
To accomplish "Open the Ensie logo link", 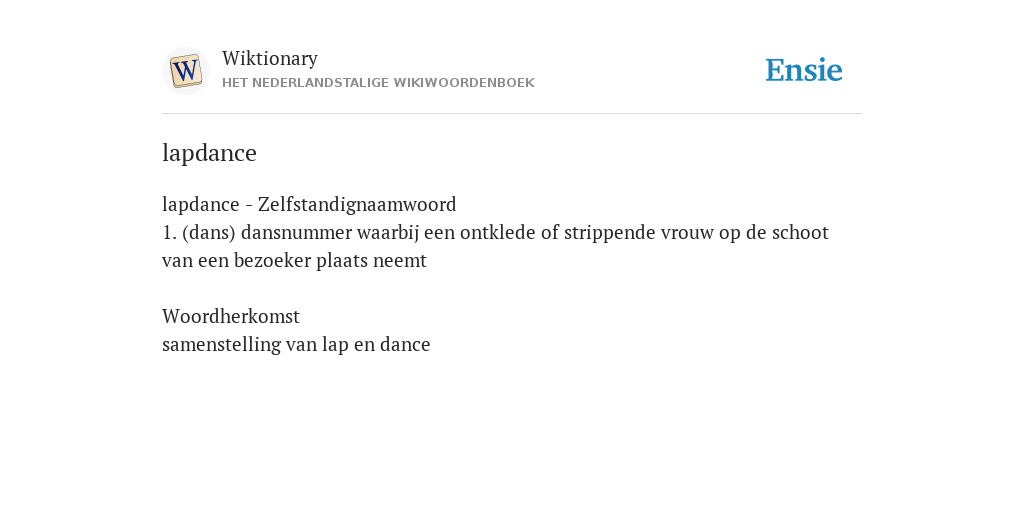I will pyautogui.click(x=804, y=70).
